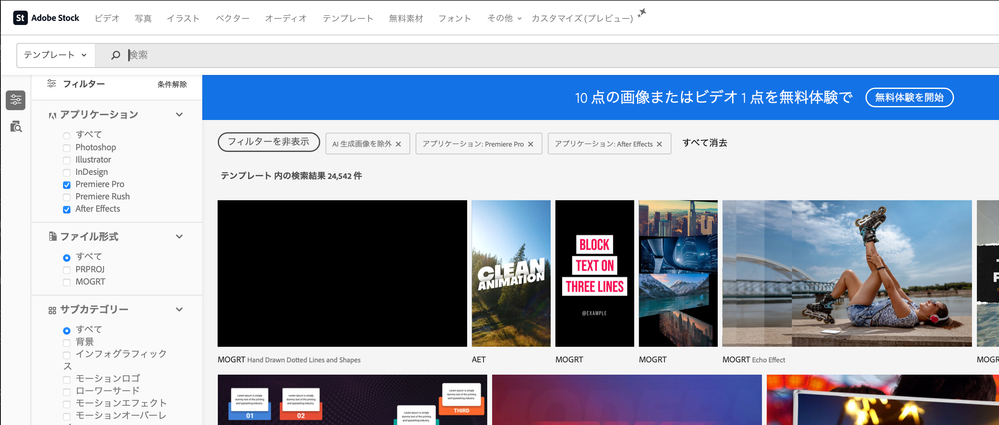Enable the Photoshop checkbox
999x425 pixels.
(67, 148)
